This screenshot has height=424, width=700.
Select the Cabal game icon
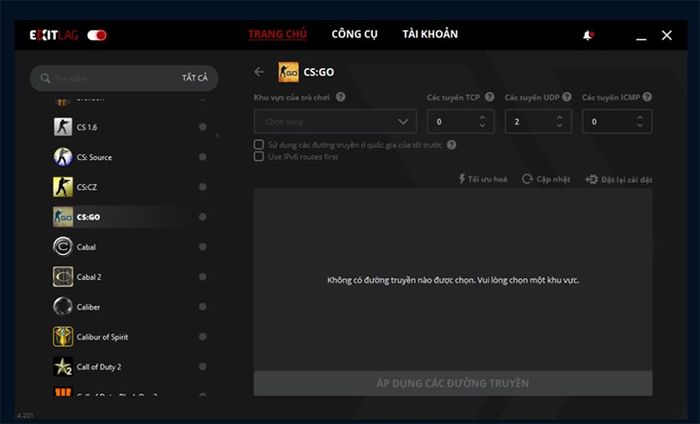tap(62, 247)
